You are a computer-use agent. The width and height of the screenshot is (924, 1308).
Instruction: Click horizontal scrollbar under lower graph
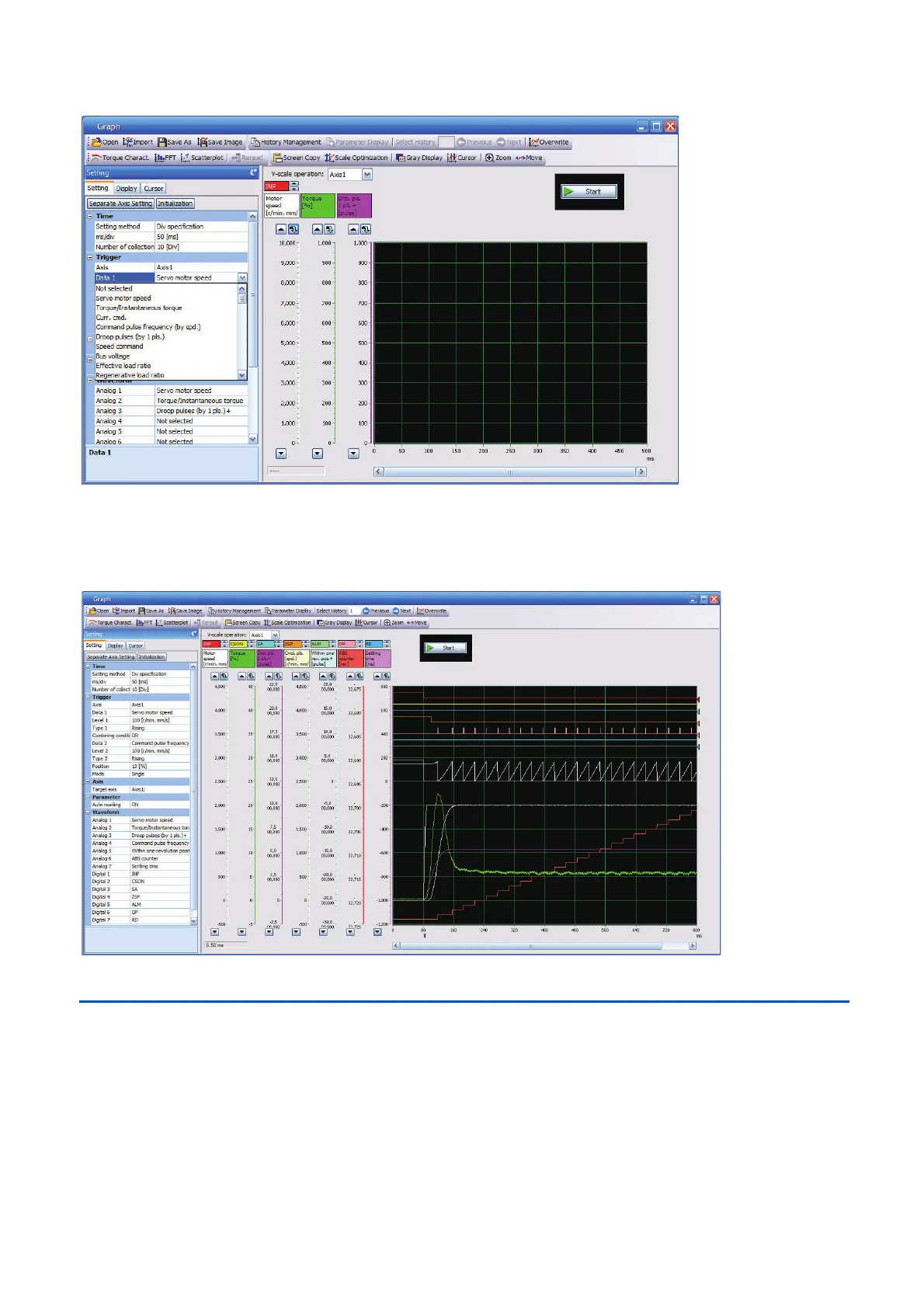pyautogui.click(x=546, y=945)
